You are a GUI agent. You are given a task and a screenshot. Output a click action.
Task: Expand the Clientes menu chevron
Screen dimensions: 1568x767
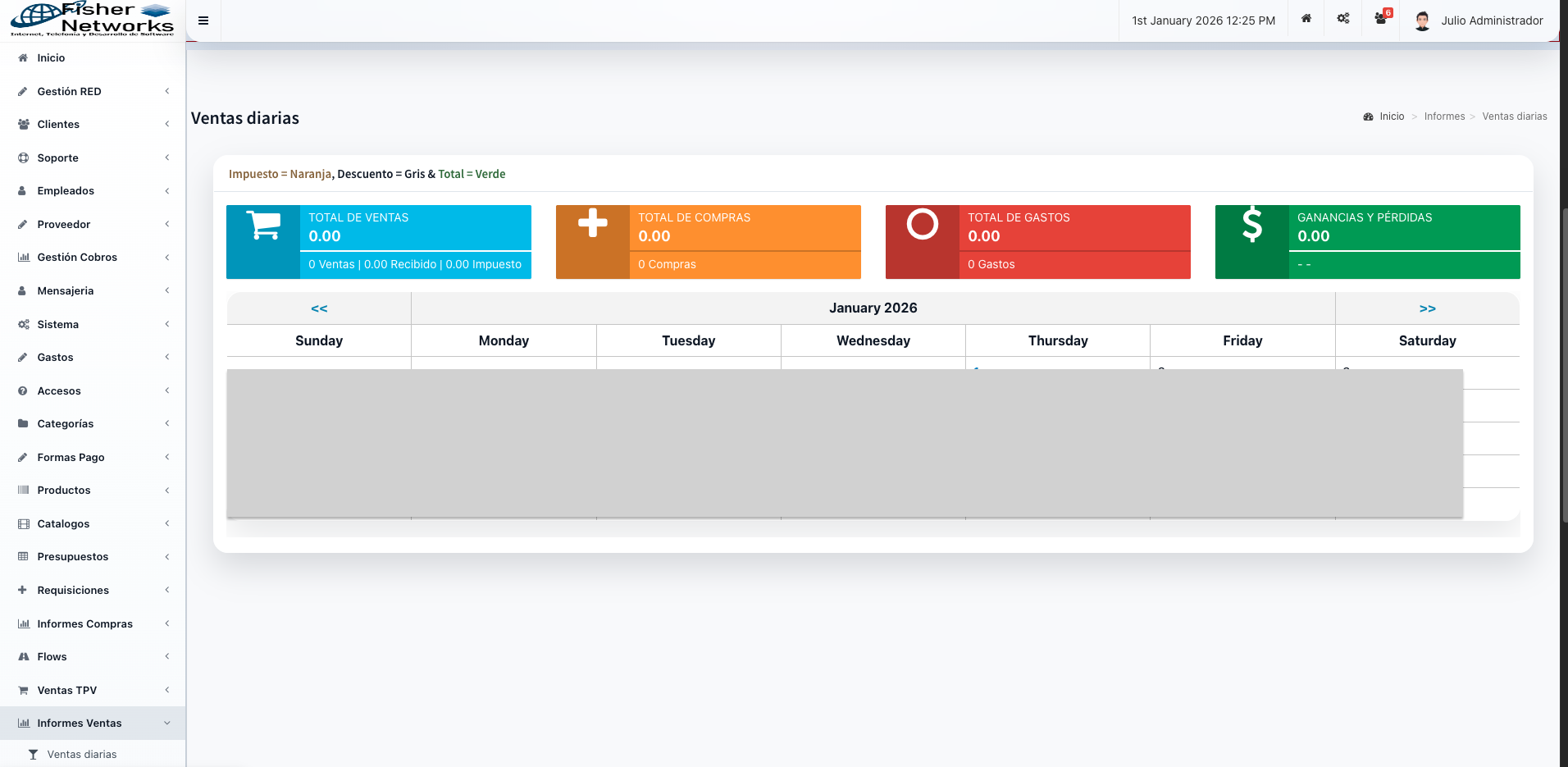click(x=167, y=125)
